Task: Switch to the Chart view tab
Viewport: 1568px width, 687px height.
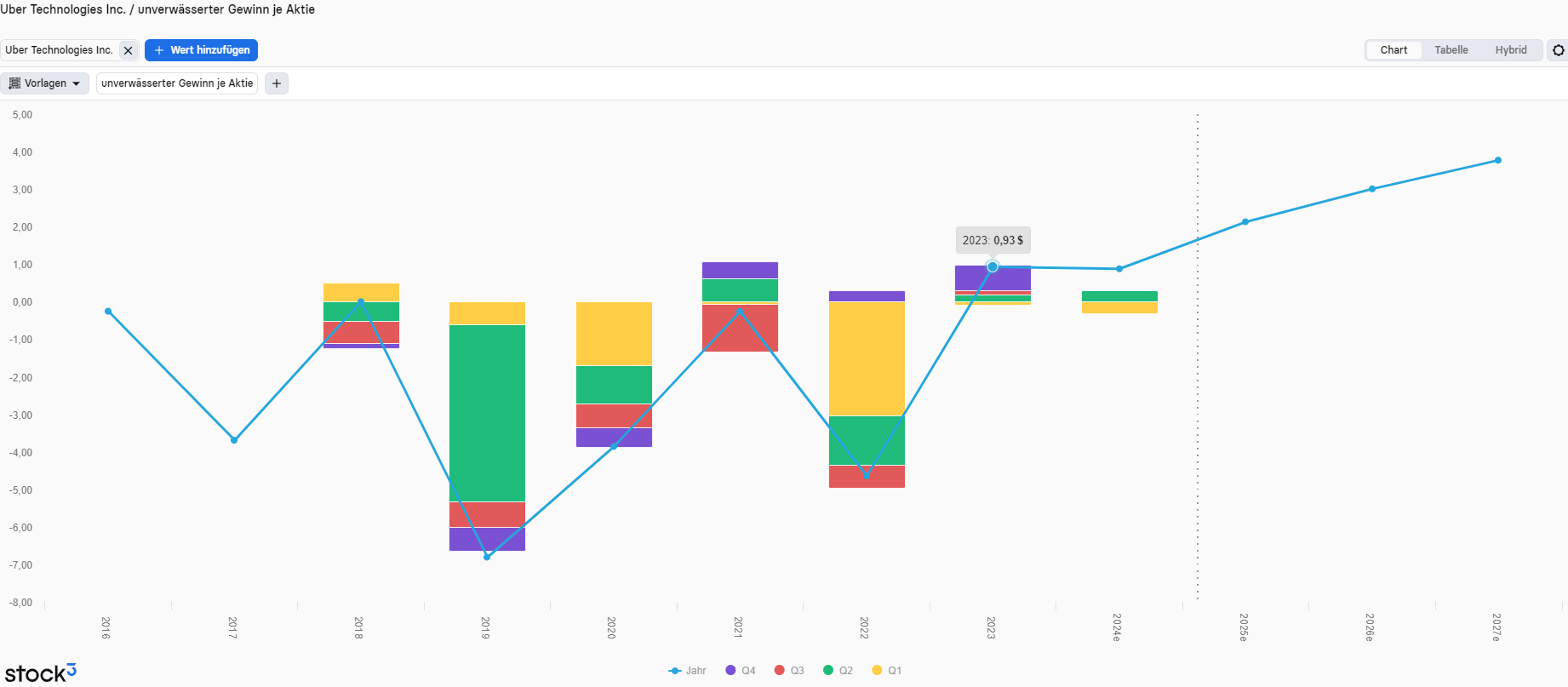Action: coord(1393,50)
